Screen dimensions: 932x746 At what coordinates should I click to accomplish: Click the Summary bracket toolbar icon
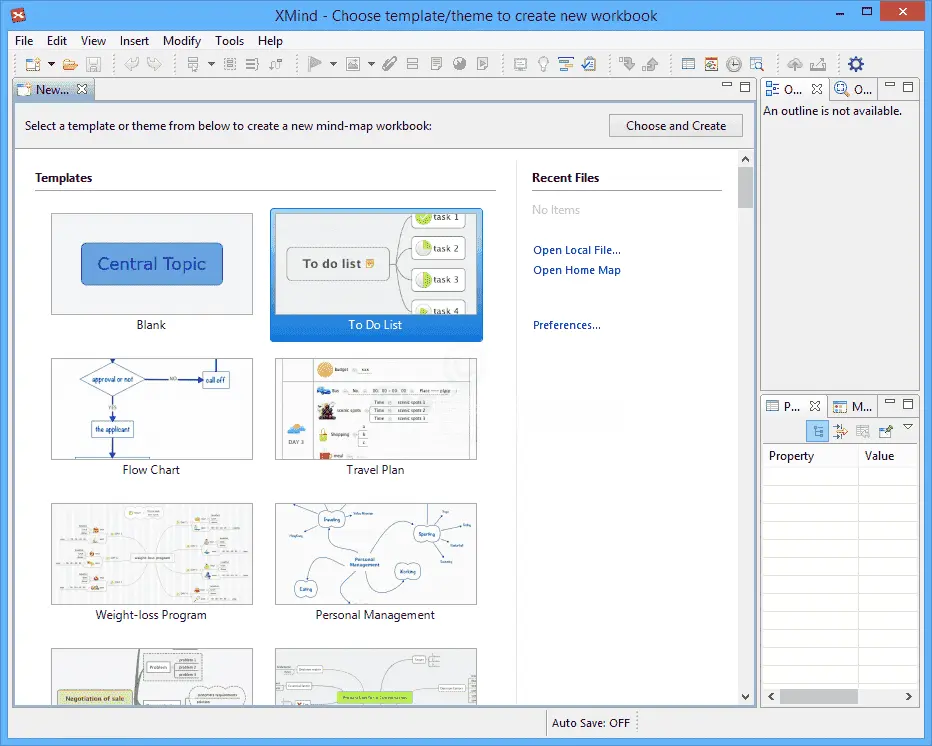pos(252,64)
